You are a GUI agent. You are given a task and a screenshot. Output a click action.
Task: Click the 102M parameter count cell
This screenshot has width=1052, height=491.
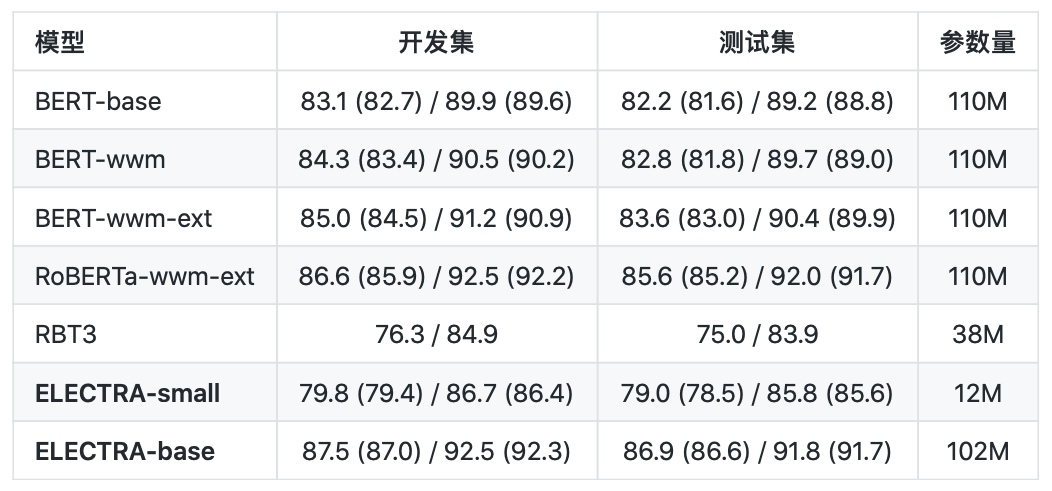point(977,451)
